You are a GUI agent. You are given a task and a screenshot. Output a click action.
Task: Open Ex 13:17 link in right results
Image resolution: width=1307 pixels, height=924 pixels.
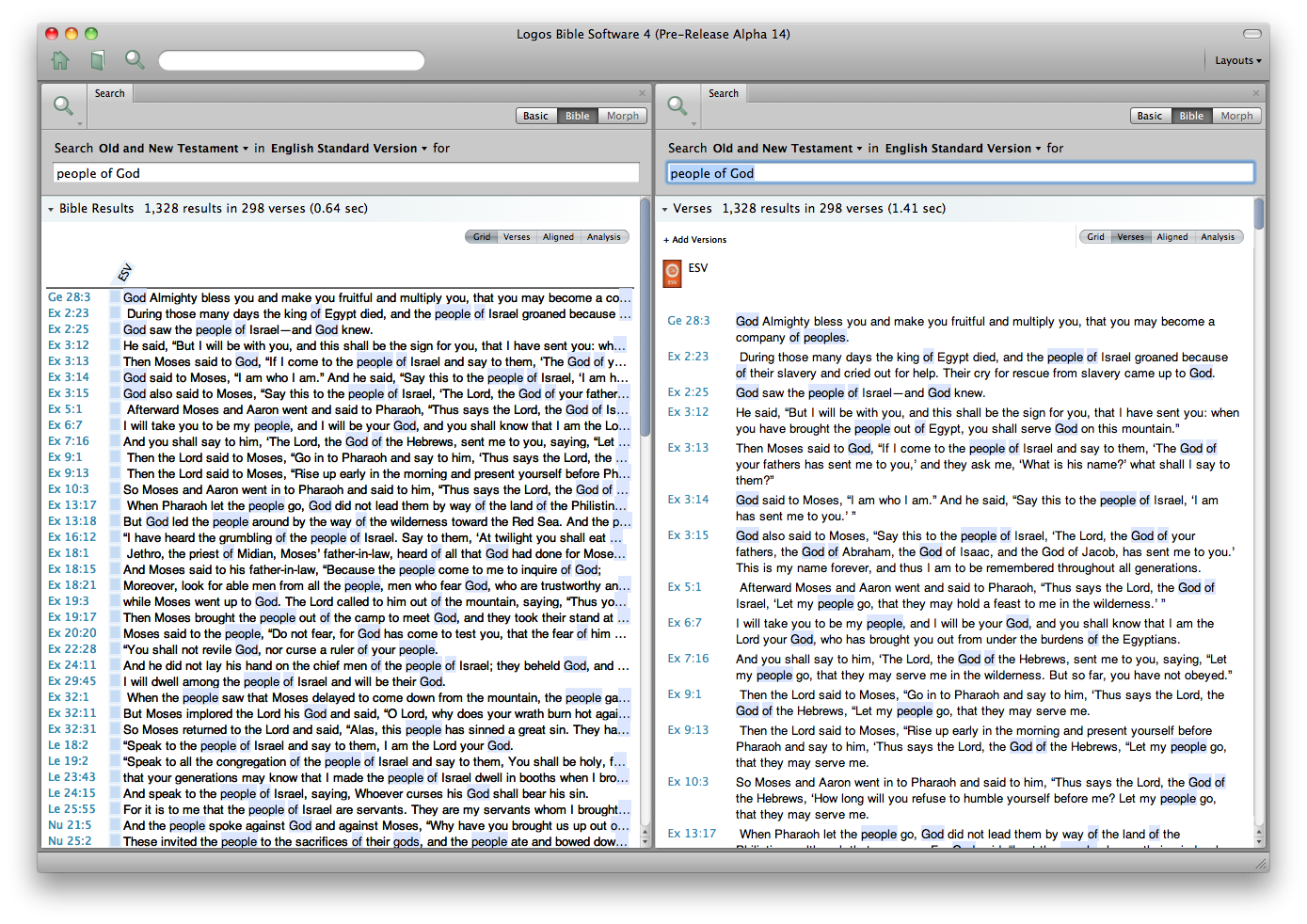(692, 834)
